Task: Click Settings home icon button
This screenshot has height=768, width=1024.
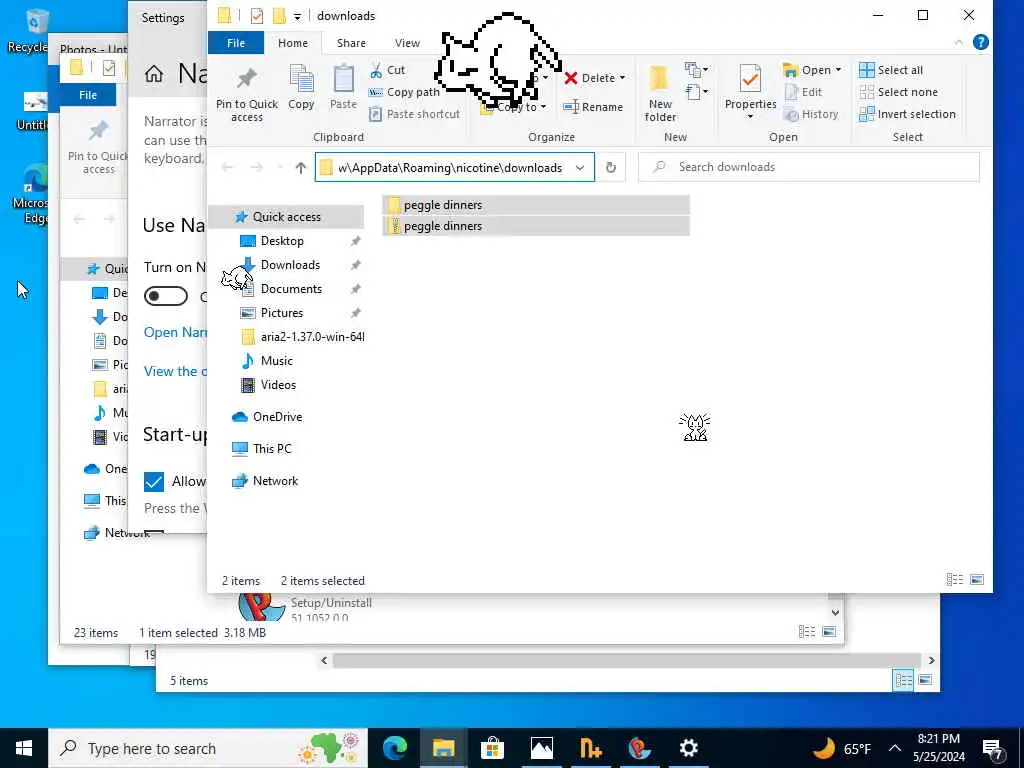Action: (x=154, y=73)
